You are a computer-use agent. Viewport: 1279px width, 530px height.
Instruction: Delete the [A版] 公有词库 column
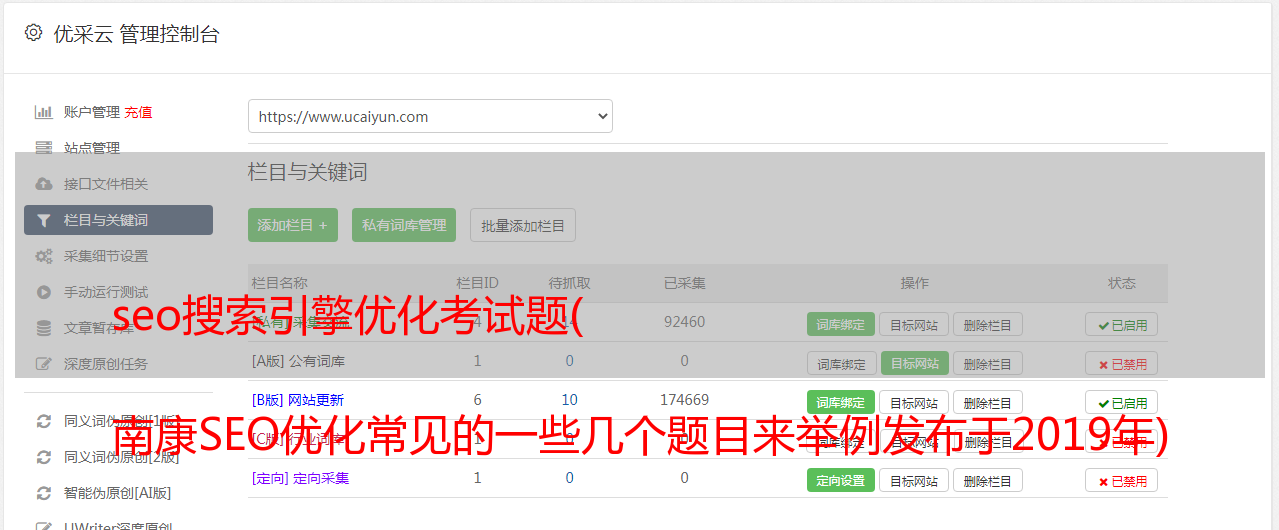click(x=988, y=363)
